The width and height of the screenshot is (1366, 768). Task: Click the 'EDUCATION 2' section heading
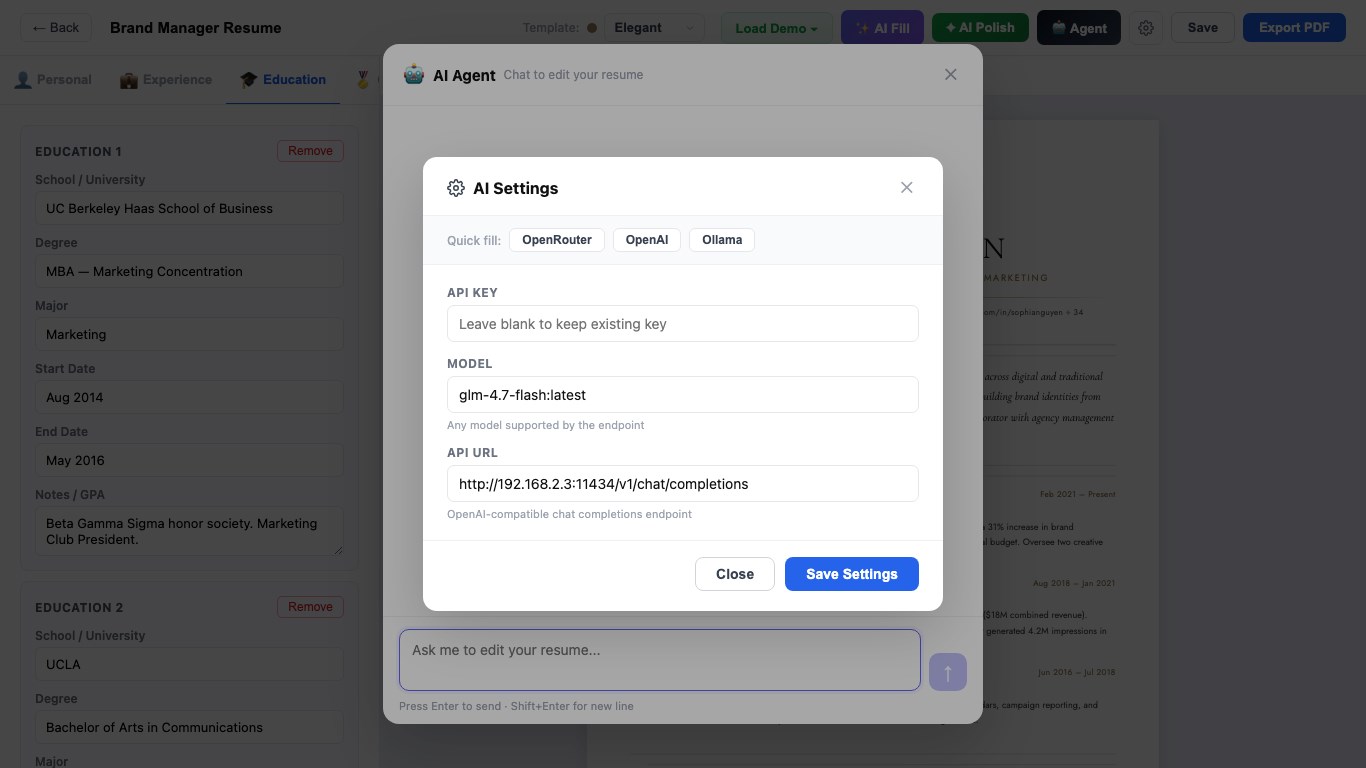[79, 608]
